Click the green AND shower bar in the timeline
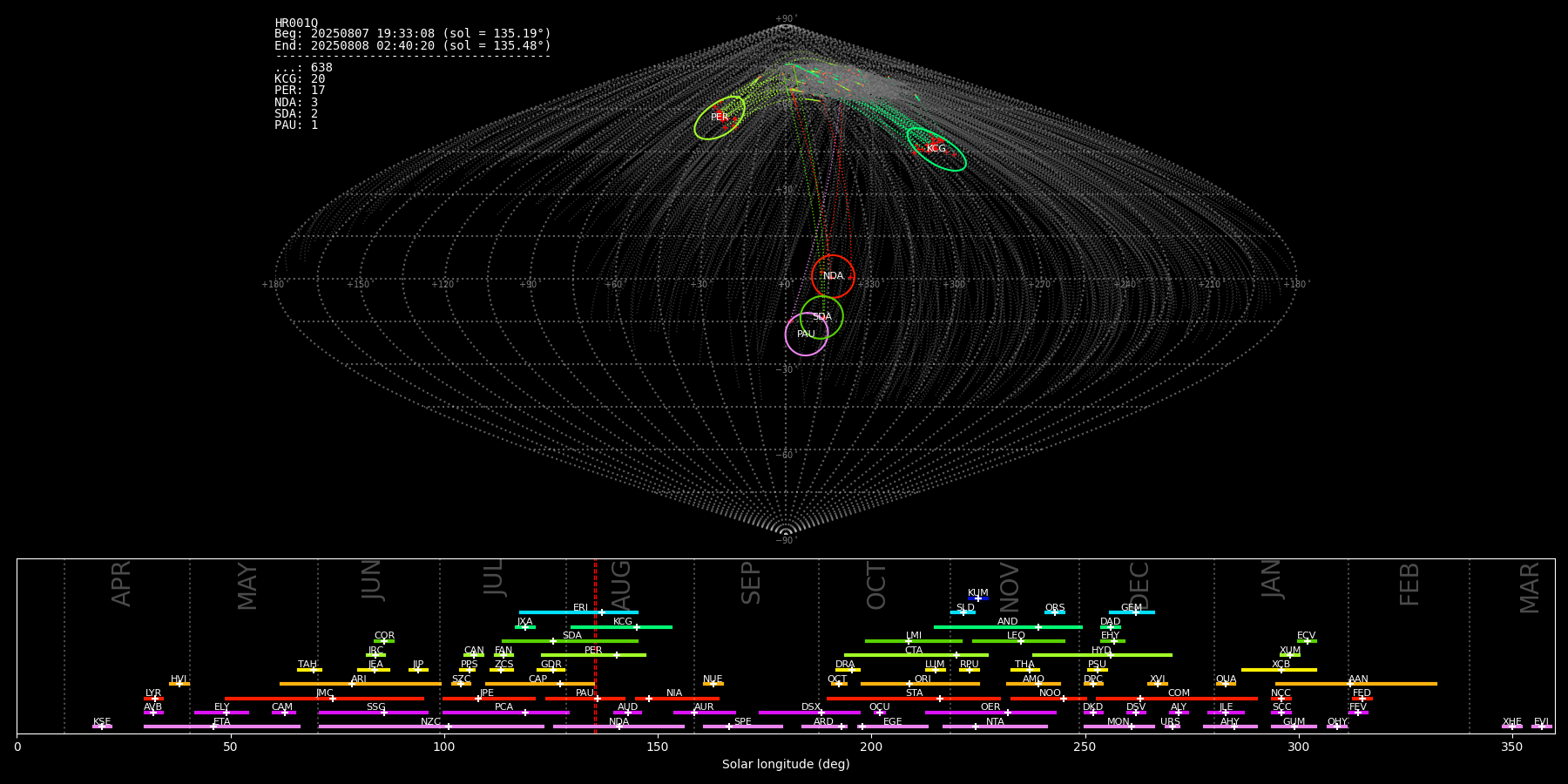1568x784 pixels. 1008,627
